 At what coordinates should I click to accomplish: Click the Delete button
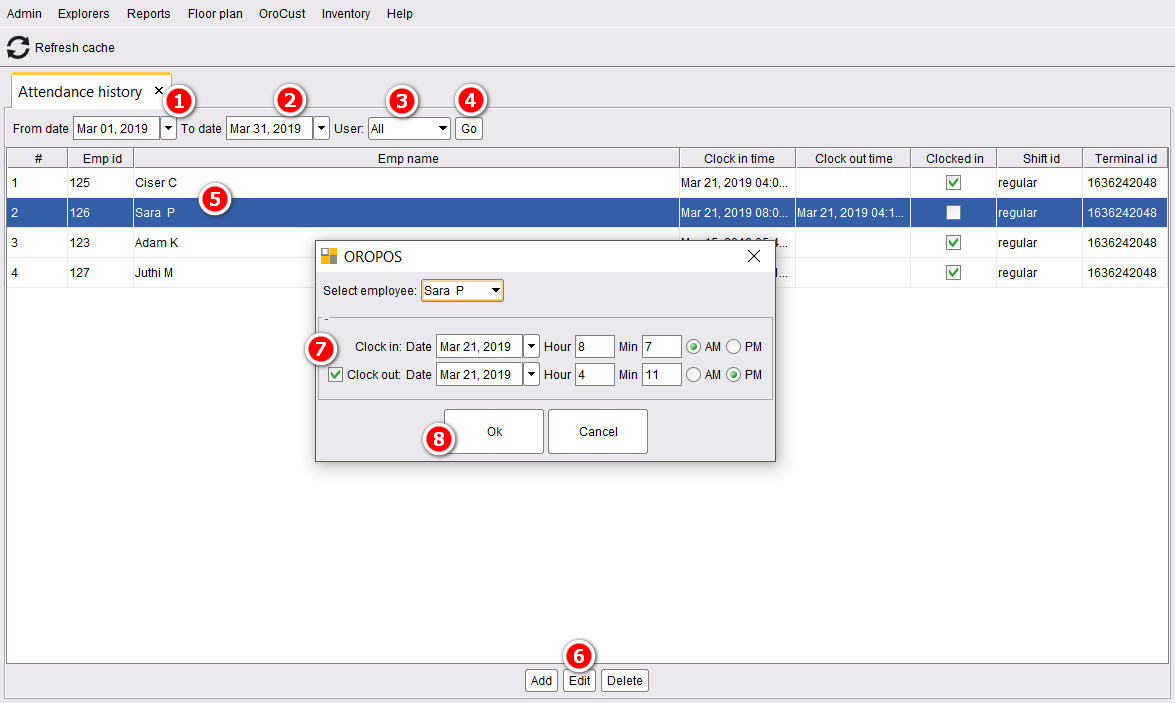coord(625,681)
